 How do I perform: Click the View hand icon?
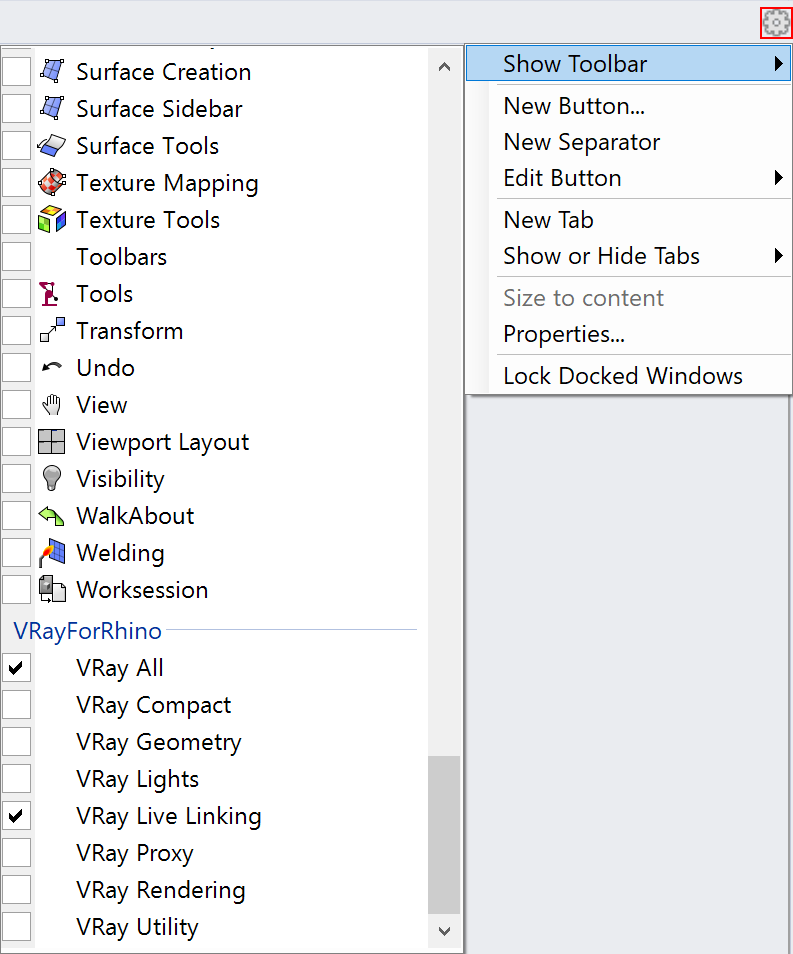coord(52,405)
